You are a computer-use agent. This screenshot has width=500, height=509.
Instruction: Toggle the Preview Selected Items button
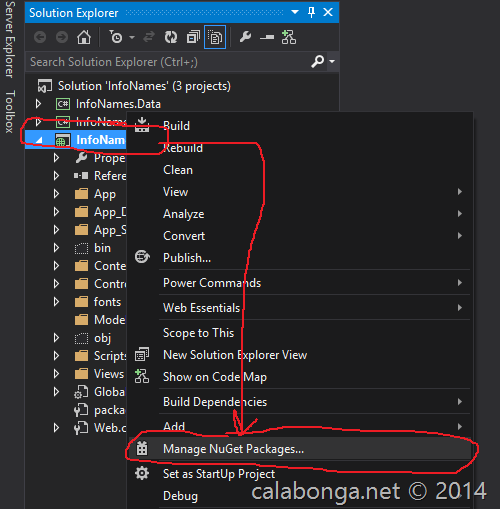coord(267,37)
